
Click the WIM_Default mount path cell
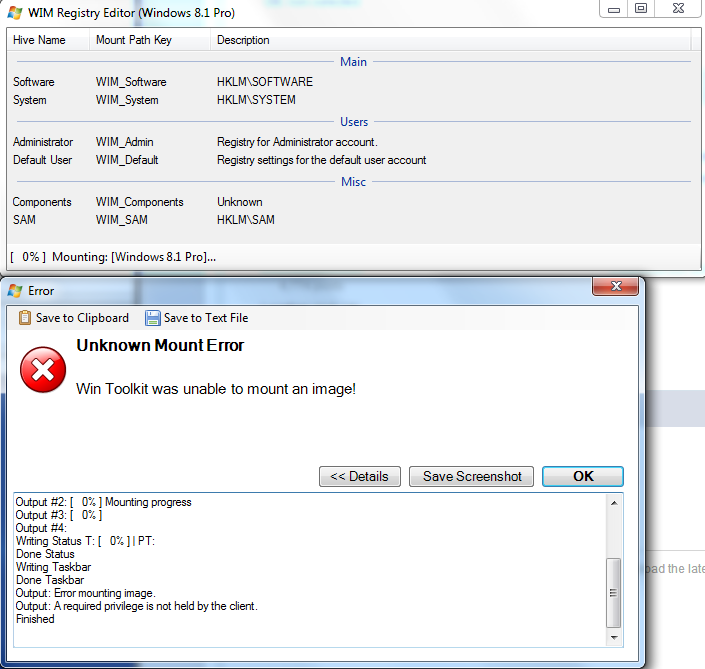coord(127,160)
